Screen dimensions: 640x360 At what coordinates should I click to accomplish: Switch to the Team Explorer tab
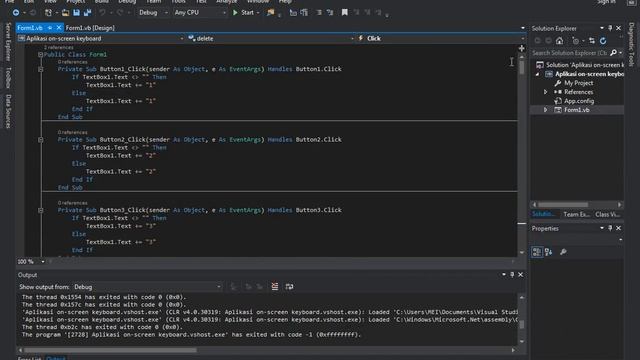[x=576, y=214]
